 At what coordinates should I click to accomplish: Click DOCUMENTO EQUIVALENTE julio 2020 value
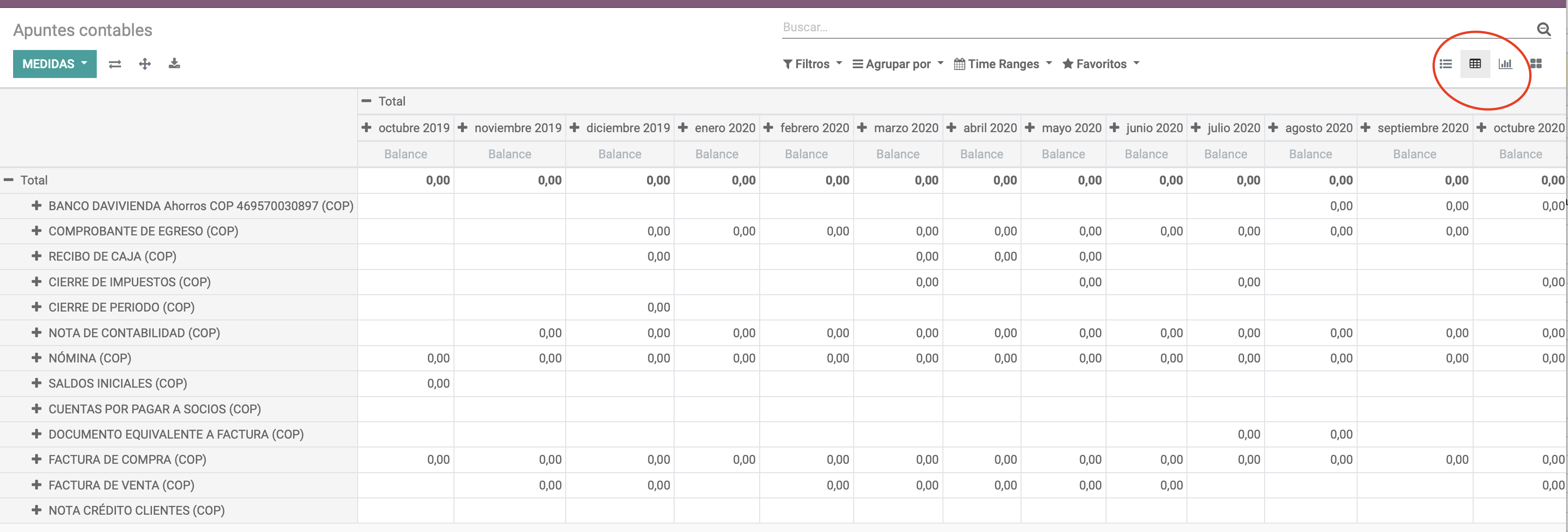coord(1225,434)
